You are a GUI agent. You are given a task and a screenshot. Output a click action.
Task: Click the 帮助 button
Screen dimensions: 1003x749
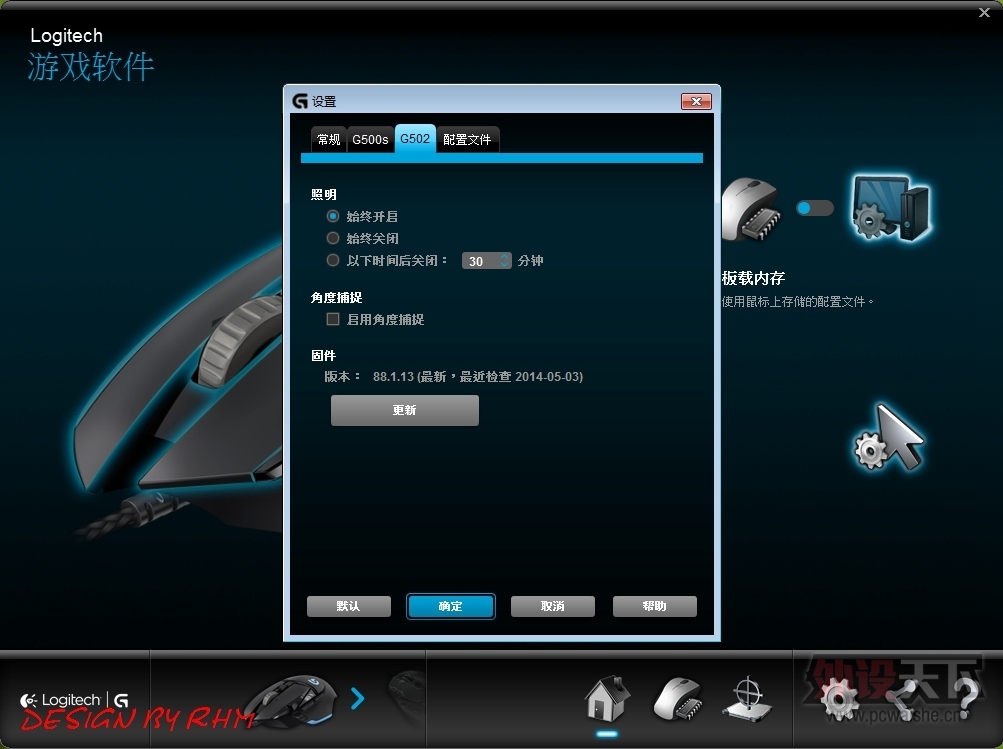654,606
